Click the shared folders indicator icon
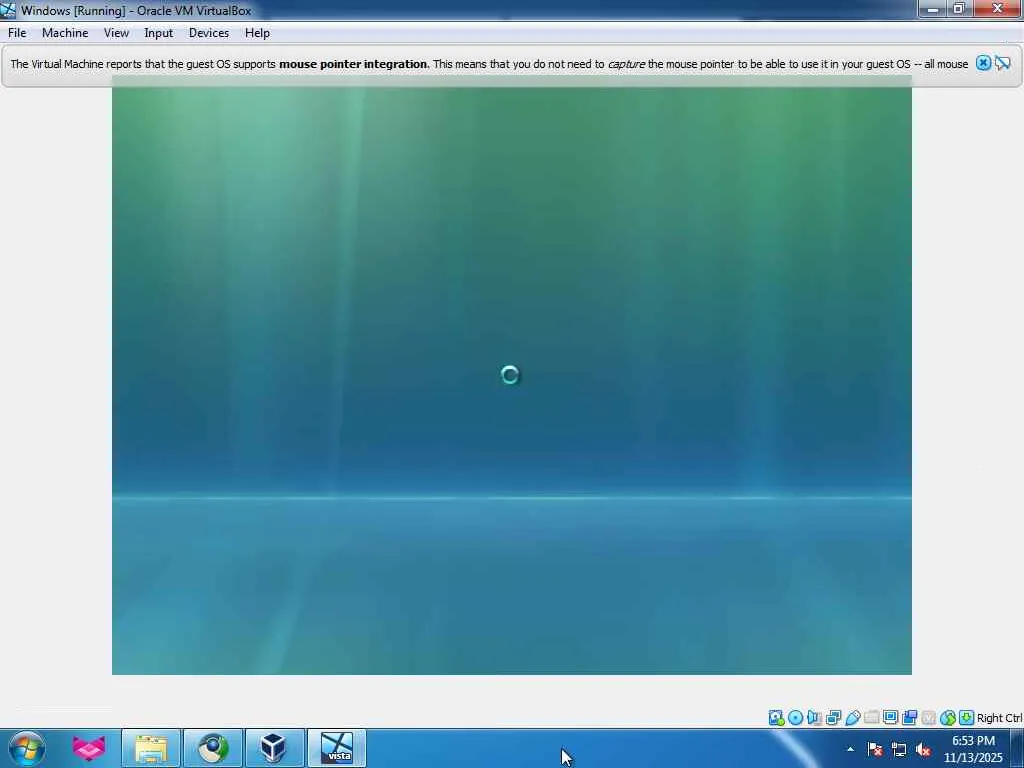The height and width of the screenshot is (768, 1024). [871, 718]
